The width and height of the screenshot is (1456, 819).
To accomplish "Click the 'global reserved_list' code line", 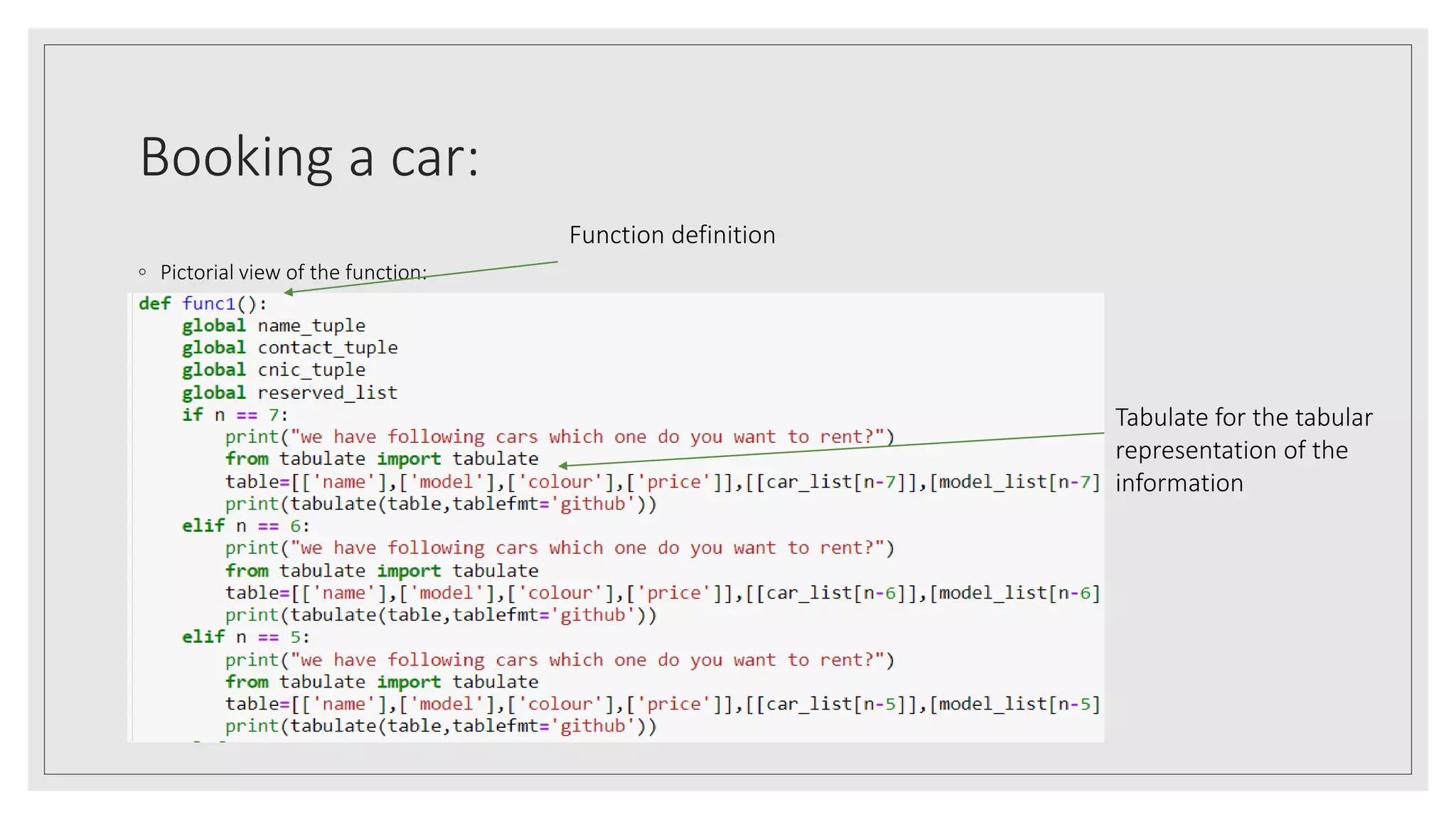I will click(289, 392).
